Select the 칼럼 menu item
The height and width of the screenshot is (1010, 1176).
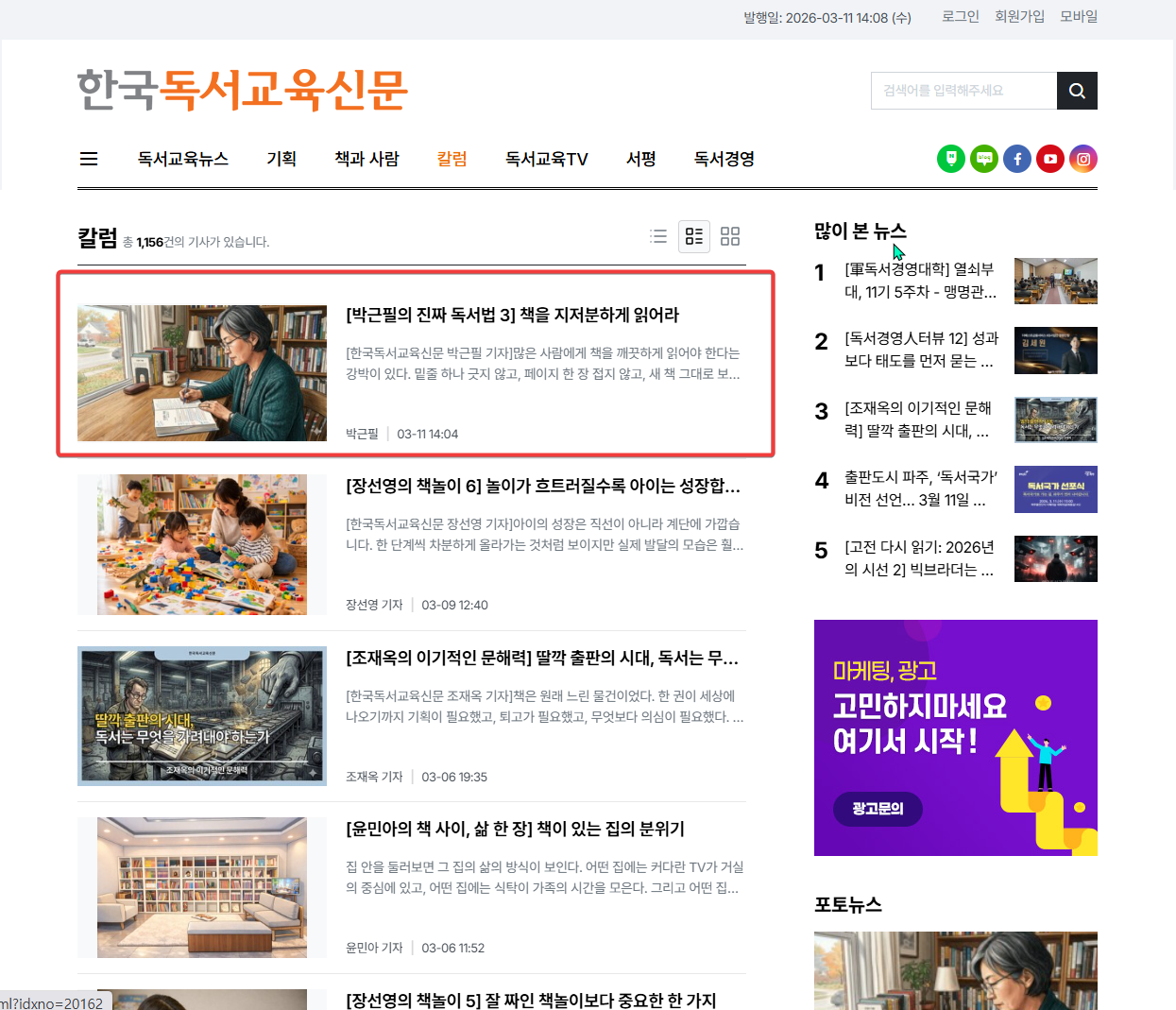point(452,159)
